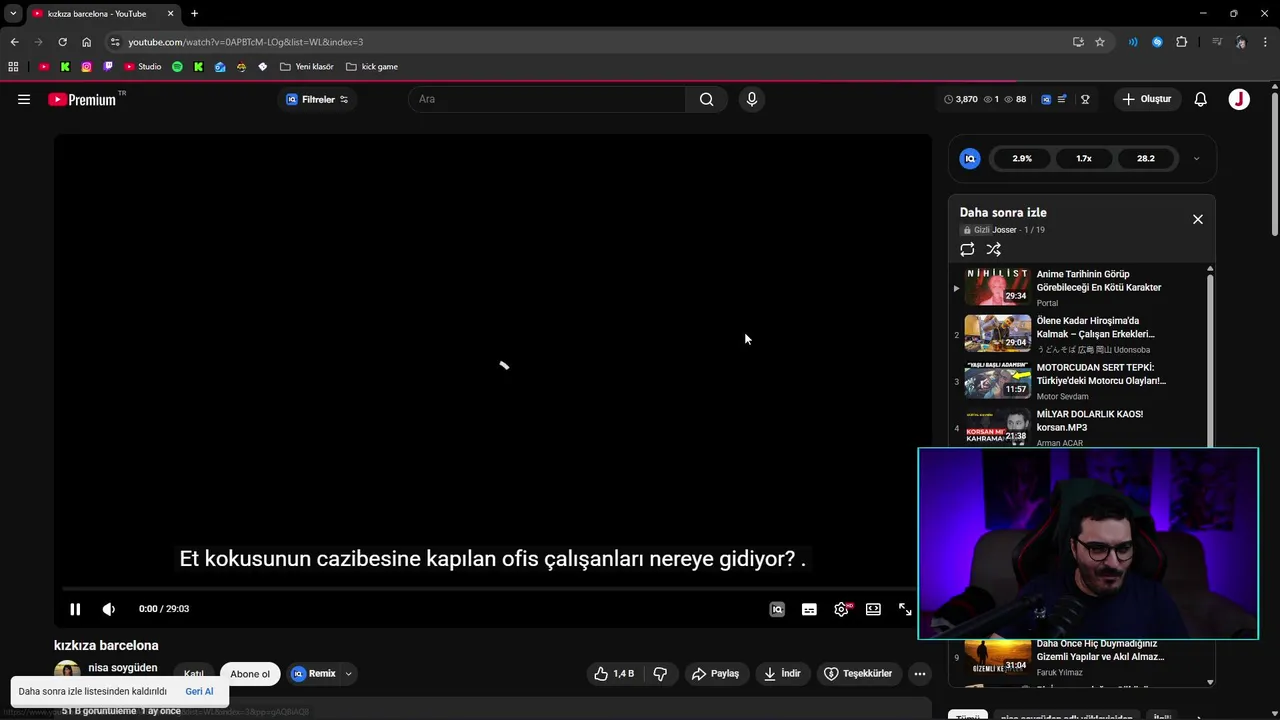Click the vidIQ IQ badge in sidebar
The width and height of the screenshot is (1280, 720).
pyautogui.click(x=970, y=158)
